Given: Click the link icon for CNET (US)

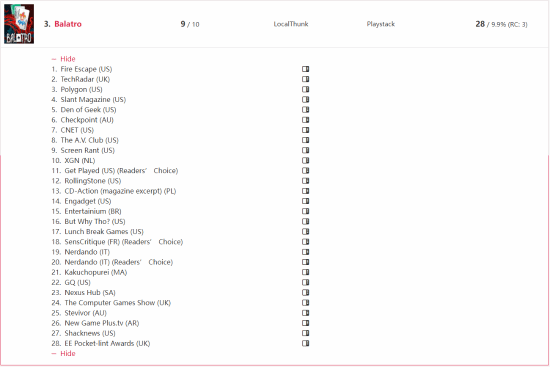Looking at the screenshot, I should click(306, 130).
